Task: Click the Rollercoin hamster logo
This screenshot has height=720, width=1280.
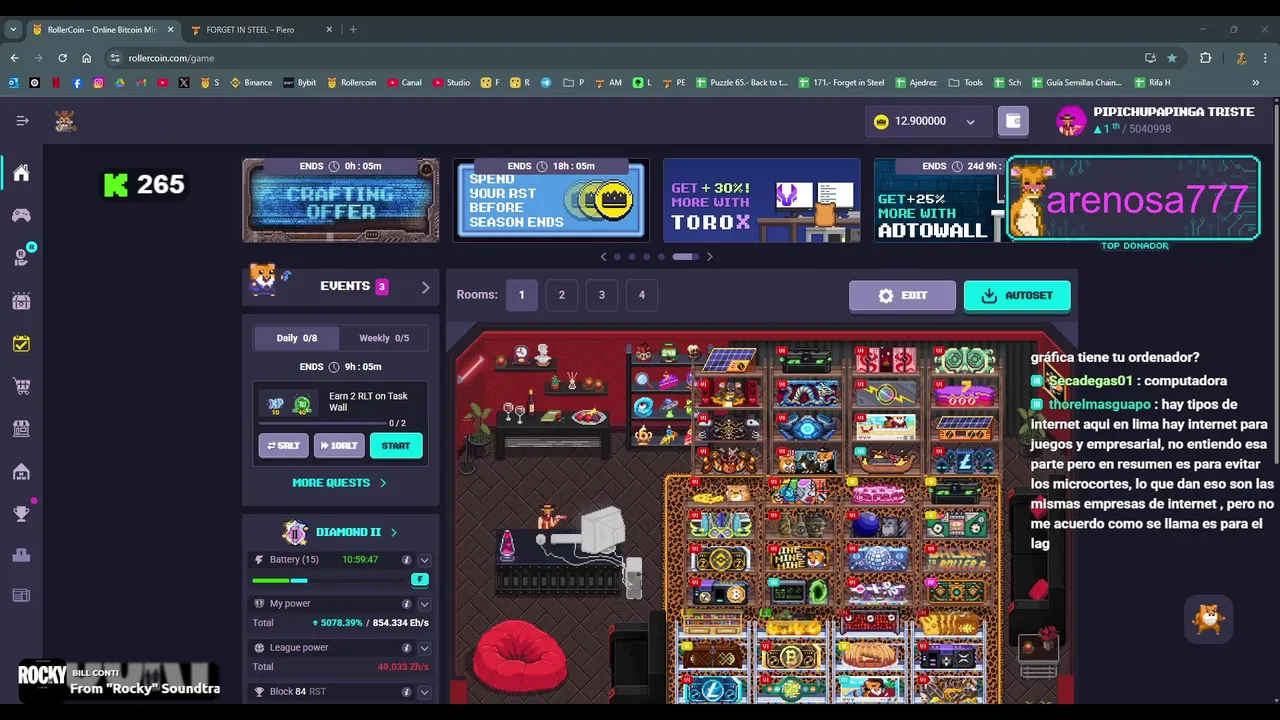Action: point(65,121)
